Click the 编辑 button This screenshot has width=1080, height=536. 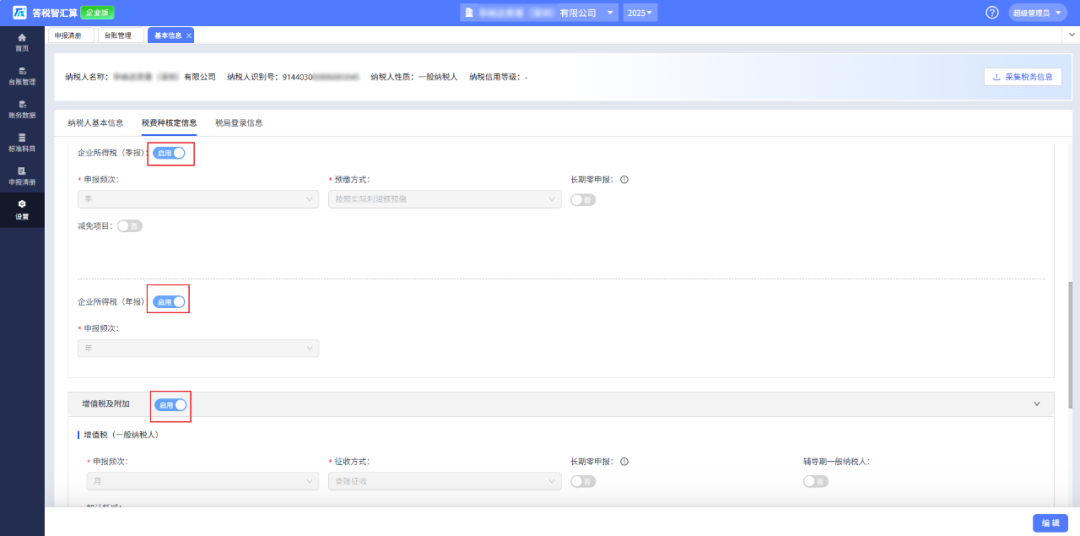point(1050,523)
